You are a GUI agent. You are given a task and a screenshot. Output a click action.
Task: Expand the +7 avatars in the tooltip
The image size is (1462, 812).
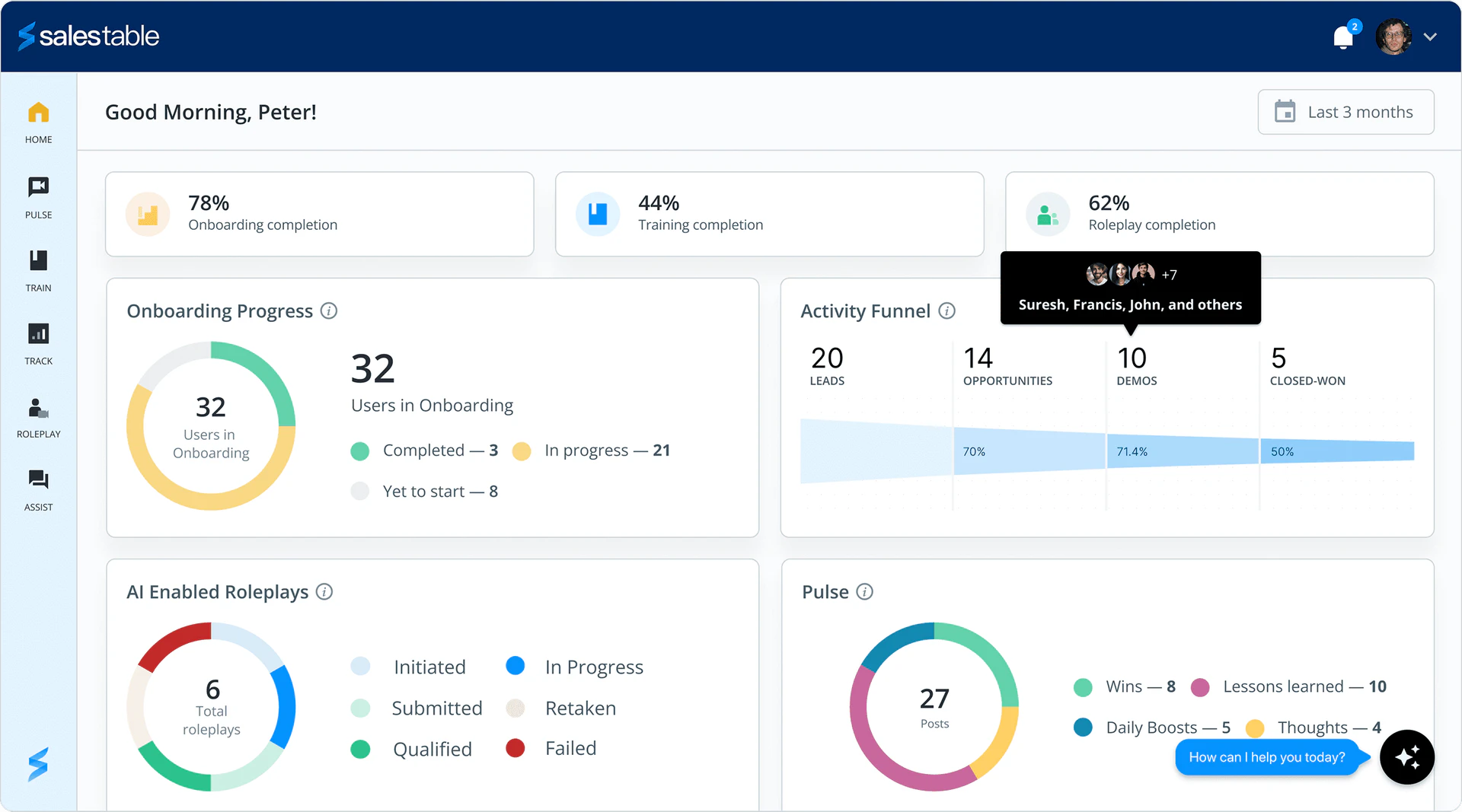pyautogui.click(x=1170, y=274)
